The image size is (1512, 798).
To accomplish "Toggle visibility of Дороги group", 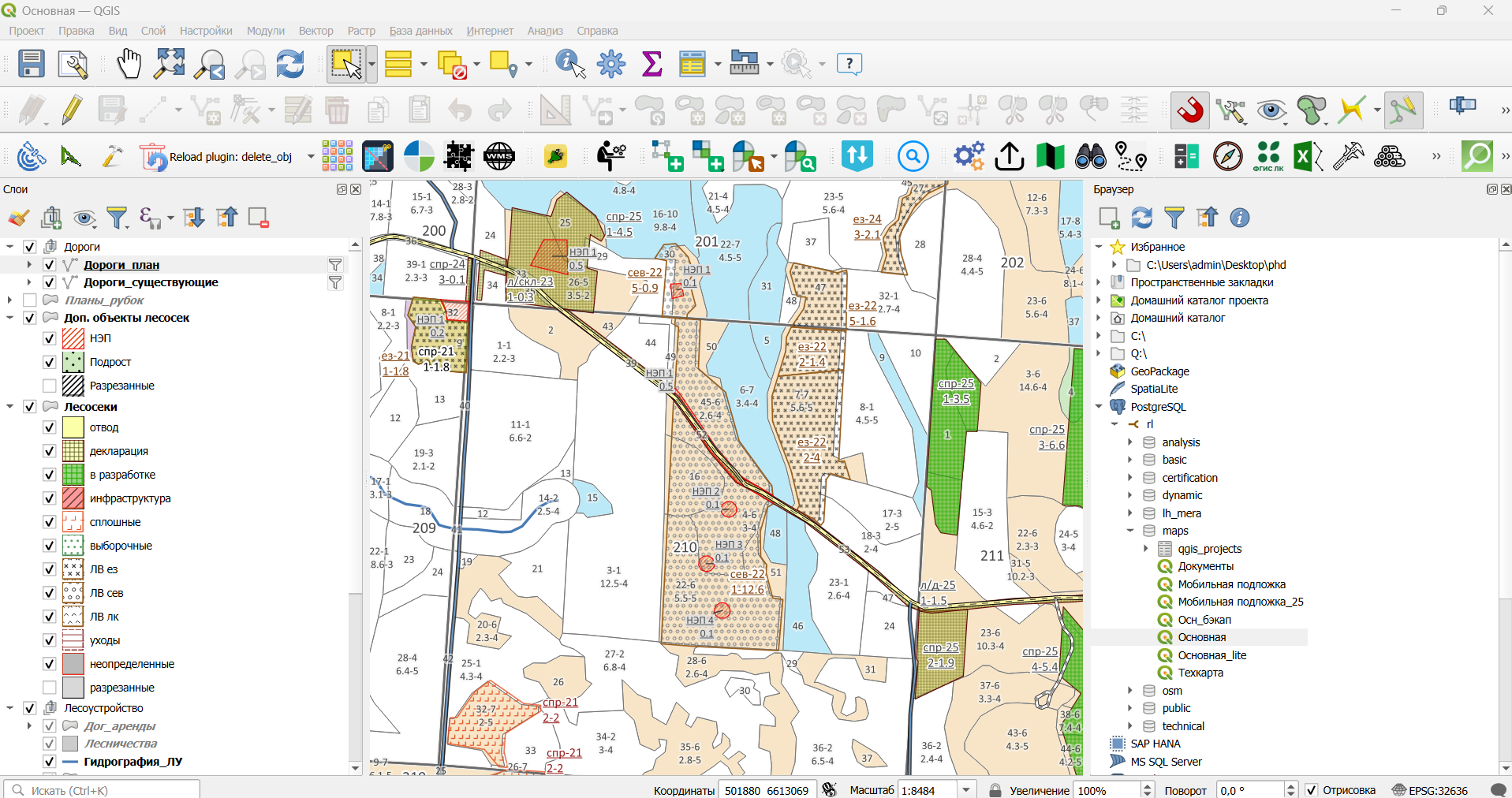I will coord(30,247).
